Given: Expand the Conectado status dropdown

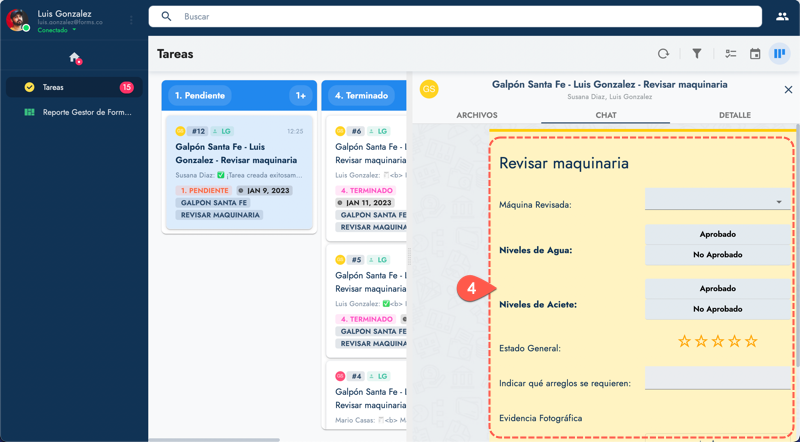Looking at the screenshot, I should pos(74,30).
